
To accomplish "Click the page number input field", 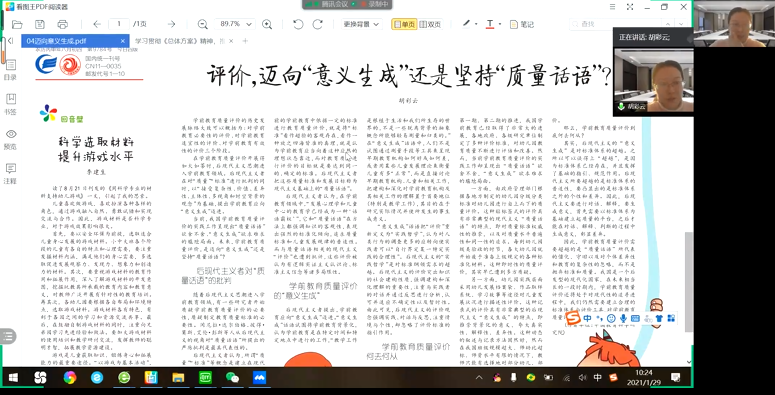I will pyautogui.click(x=120, y=24).
